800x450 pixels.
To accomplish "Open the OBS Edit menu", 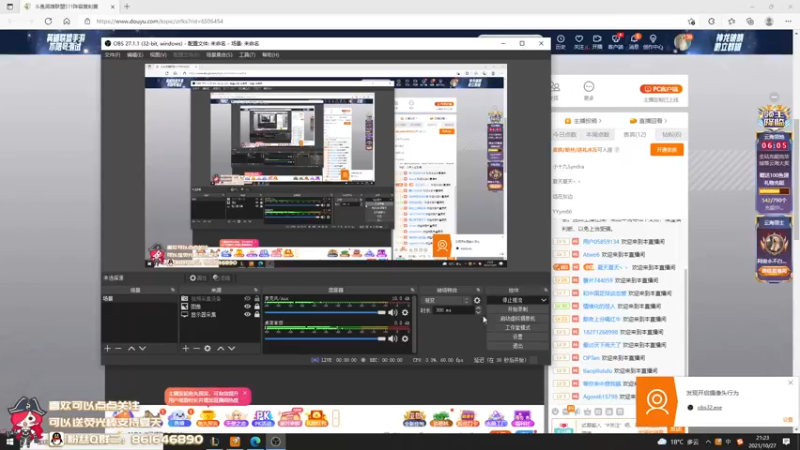I will click(x=135, y=55).
